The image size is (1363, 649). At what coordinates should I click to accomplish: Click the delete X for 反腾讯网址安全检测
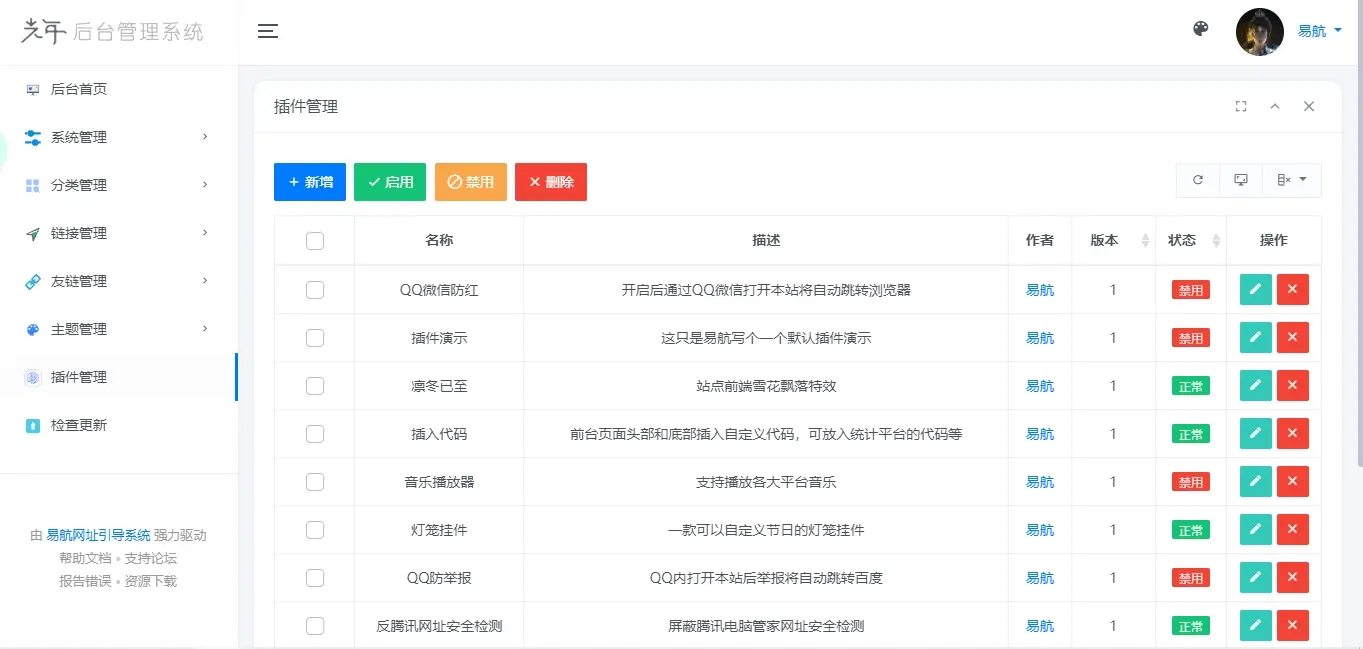coord(1292,625)
